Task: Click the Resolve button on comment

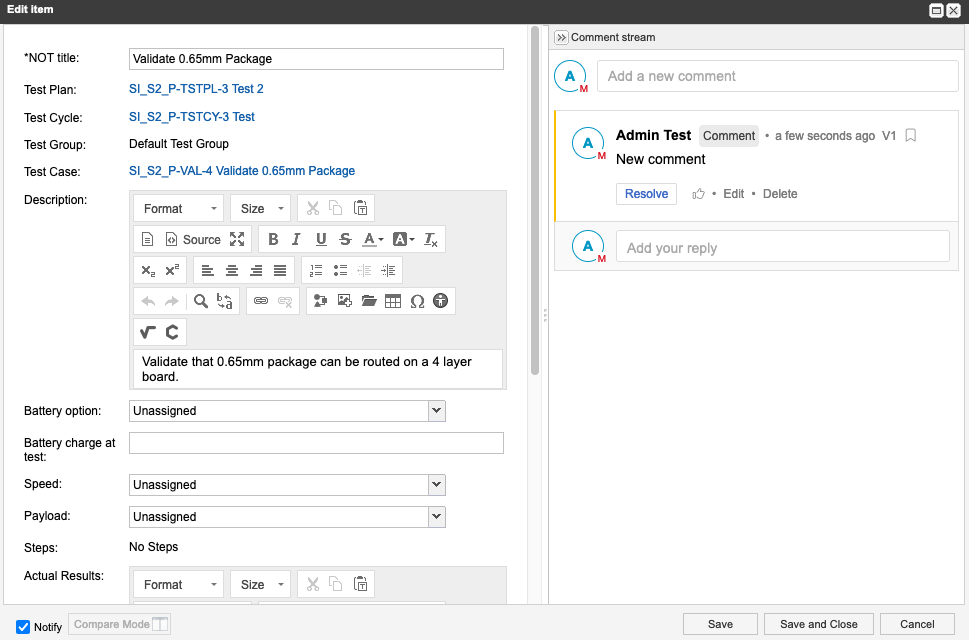Action: pos(646,194)
